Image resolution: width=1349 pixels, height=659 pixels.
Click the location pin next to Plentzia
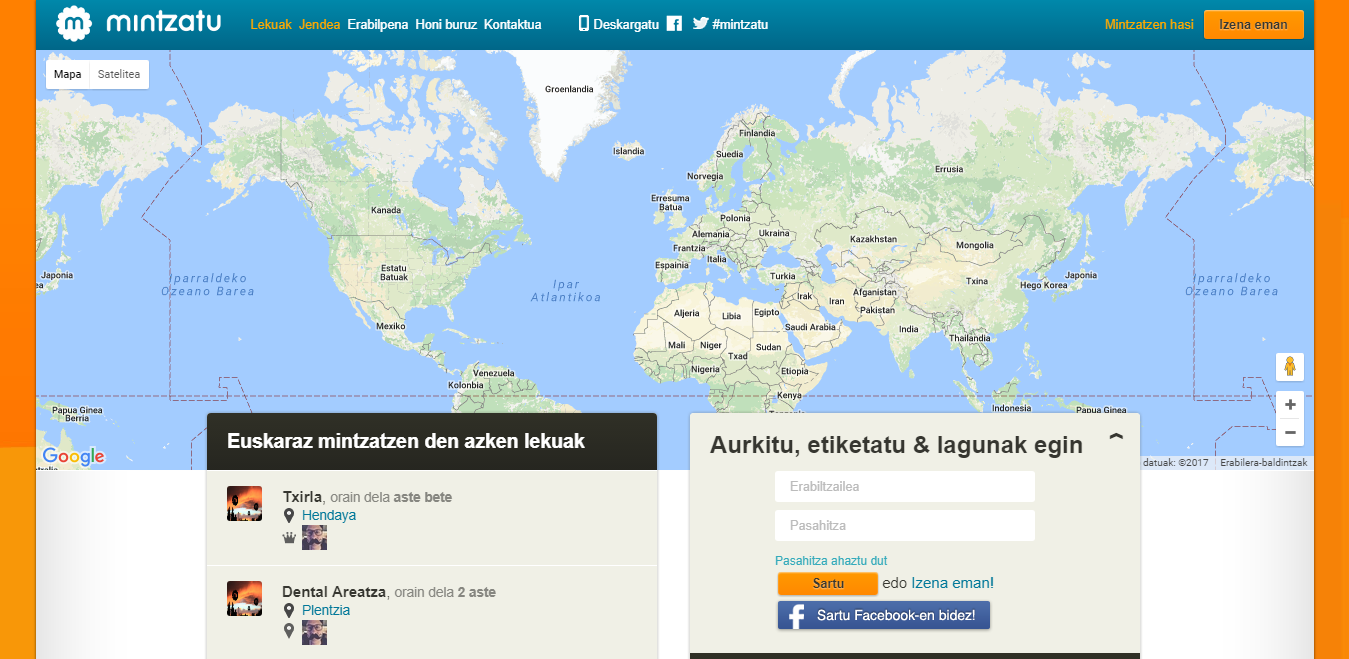289,611
